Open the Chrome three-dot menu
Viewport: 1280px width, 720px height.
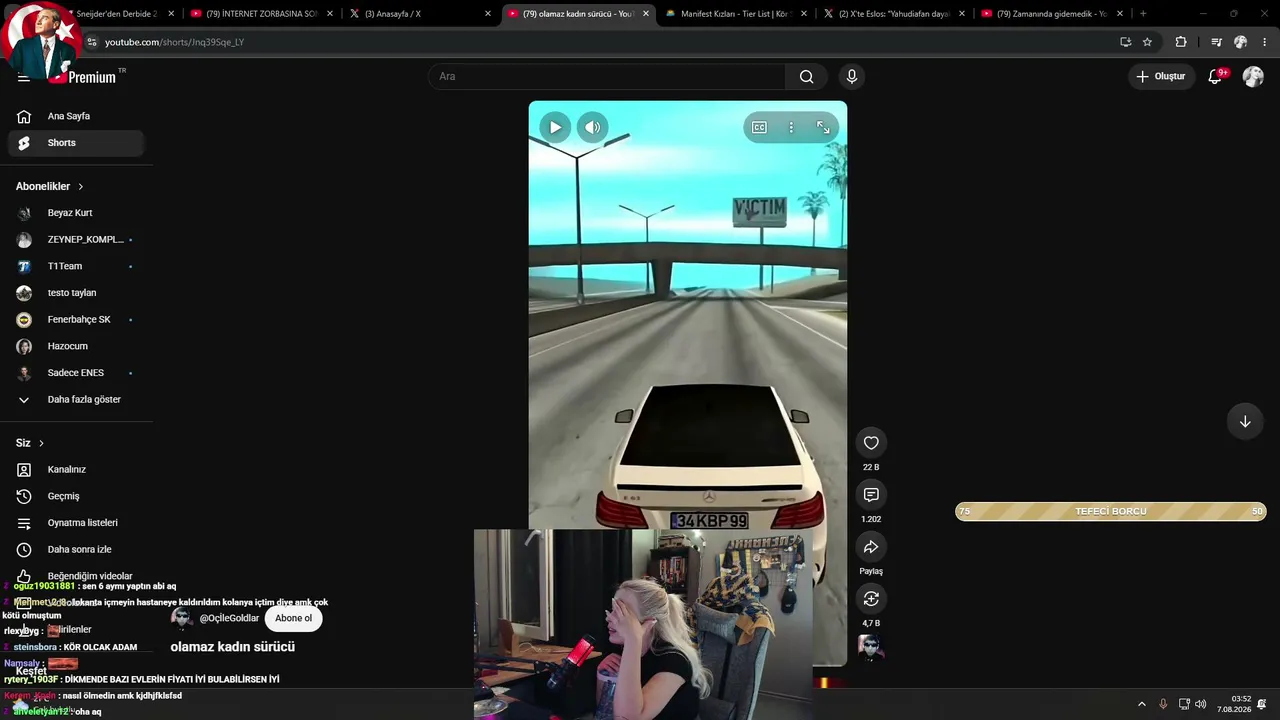pos(1265,42)
